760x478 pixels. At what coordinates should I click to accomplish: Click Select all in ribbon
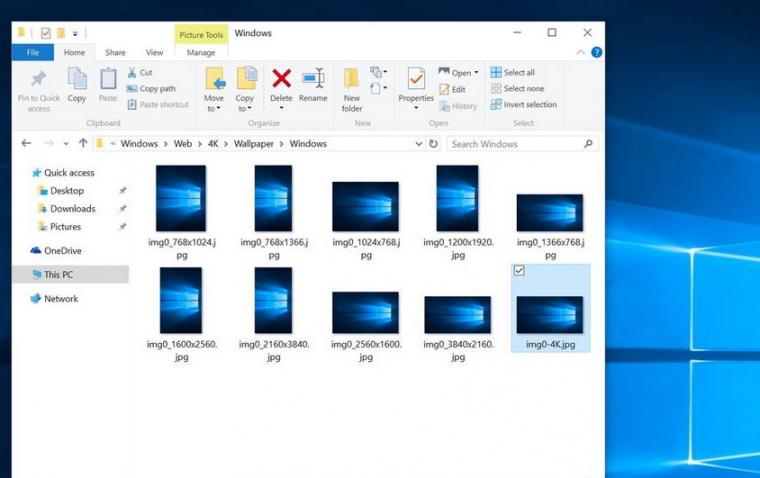click(512, 72)
